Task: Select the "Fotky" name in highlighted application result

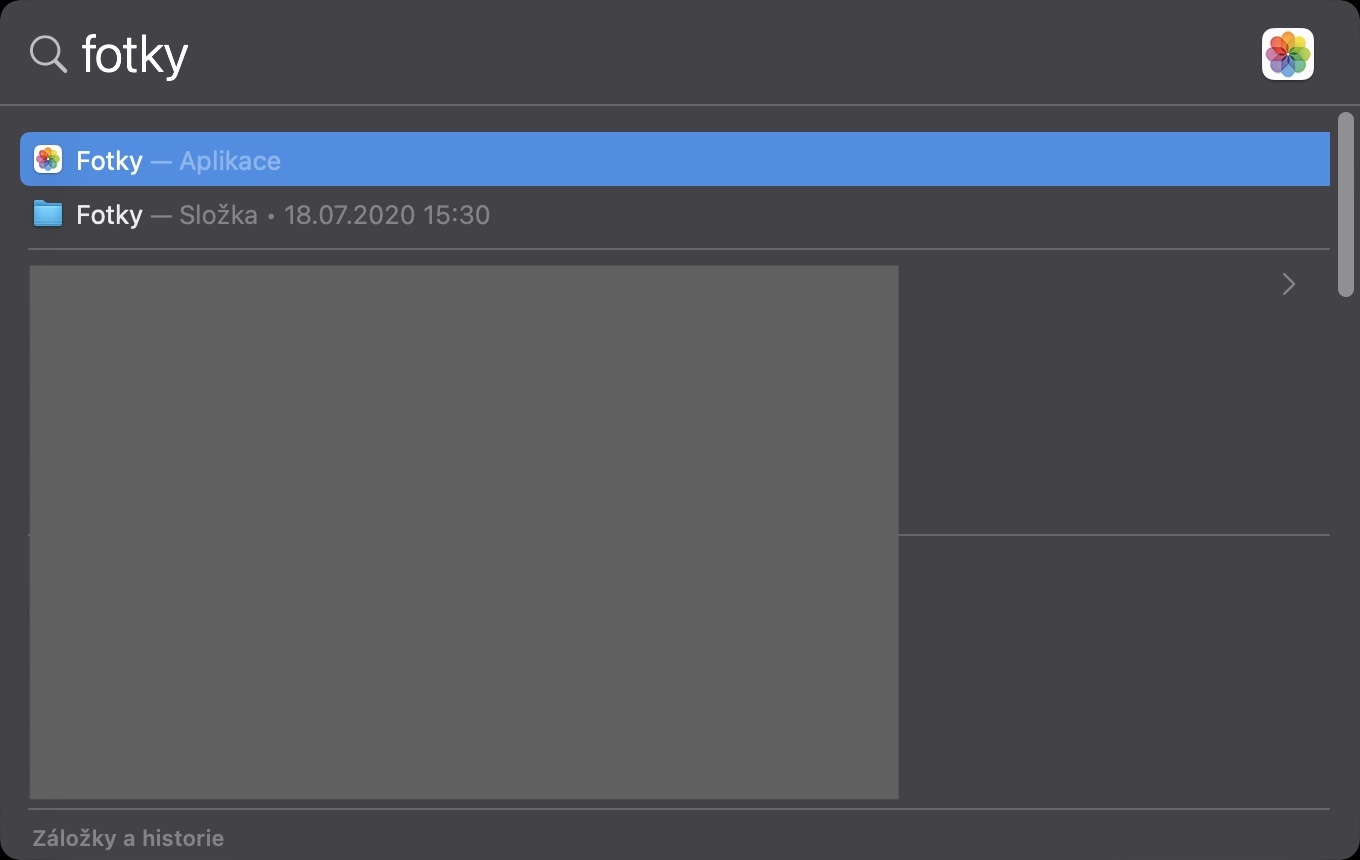Action: pos(109,161)
